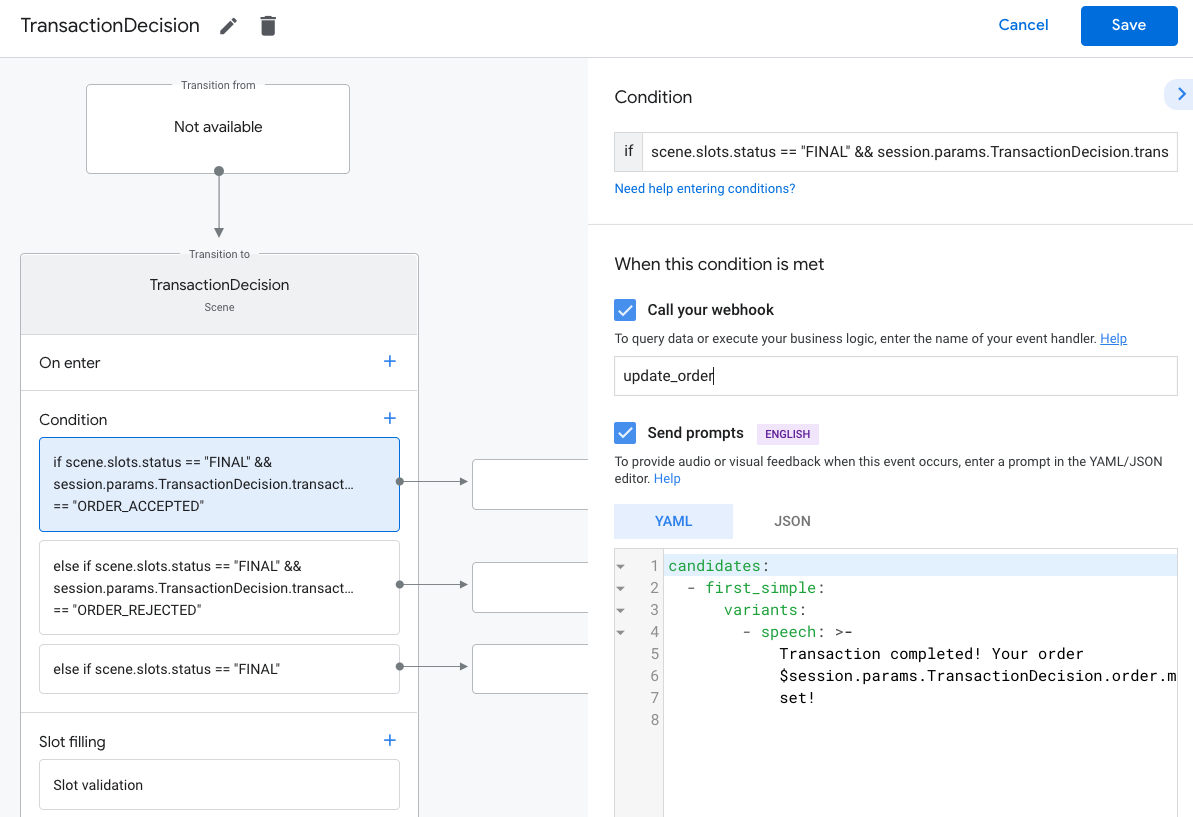The width and height of the screenshot is (1193, 817).
Task: Collapse the speech line fold arrow
Action: tap(621, 632)
